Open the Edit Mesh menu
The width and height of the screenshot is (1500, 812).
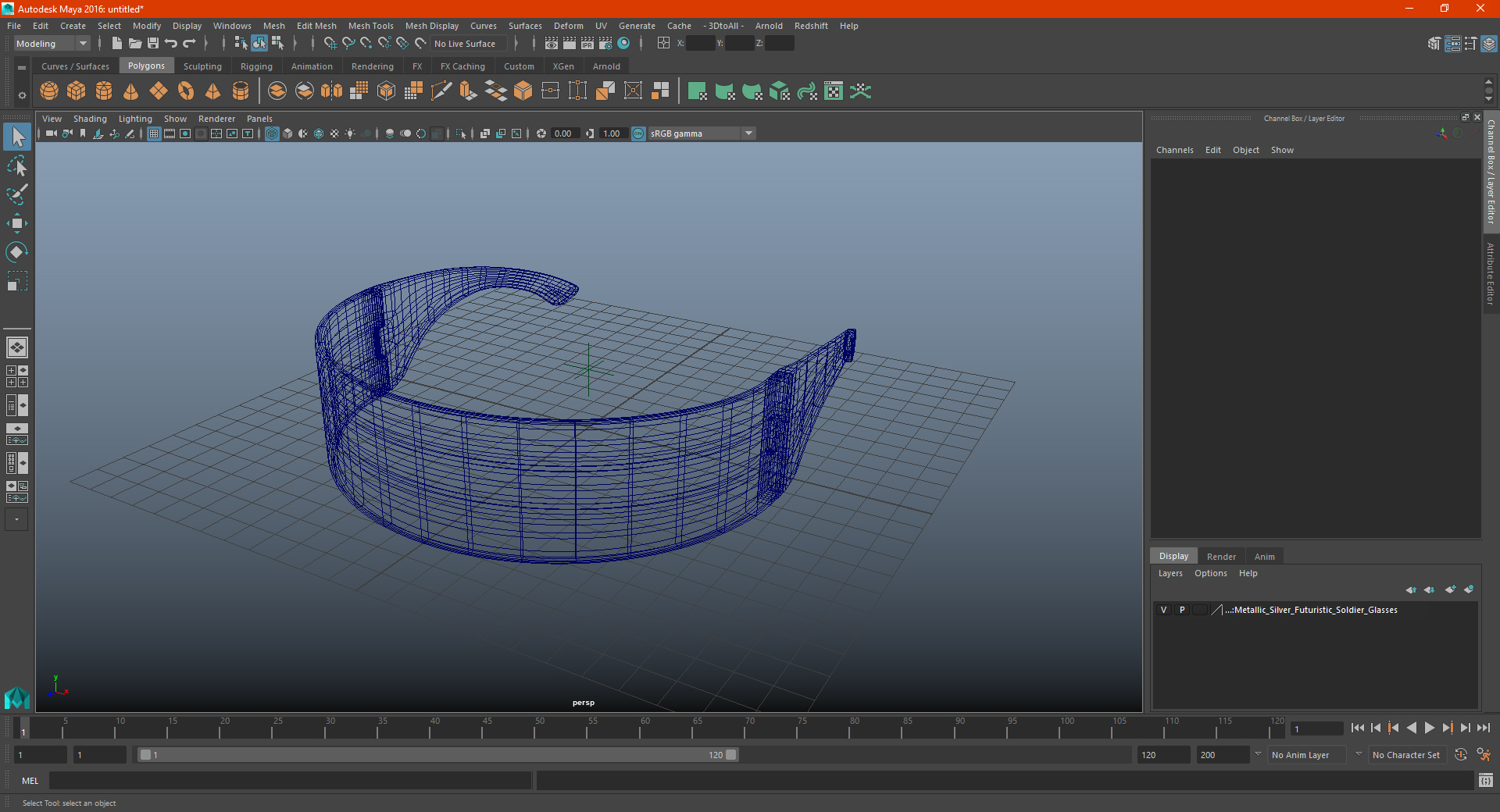tap(316, 26)
